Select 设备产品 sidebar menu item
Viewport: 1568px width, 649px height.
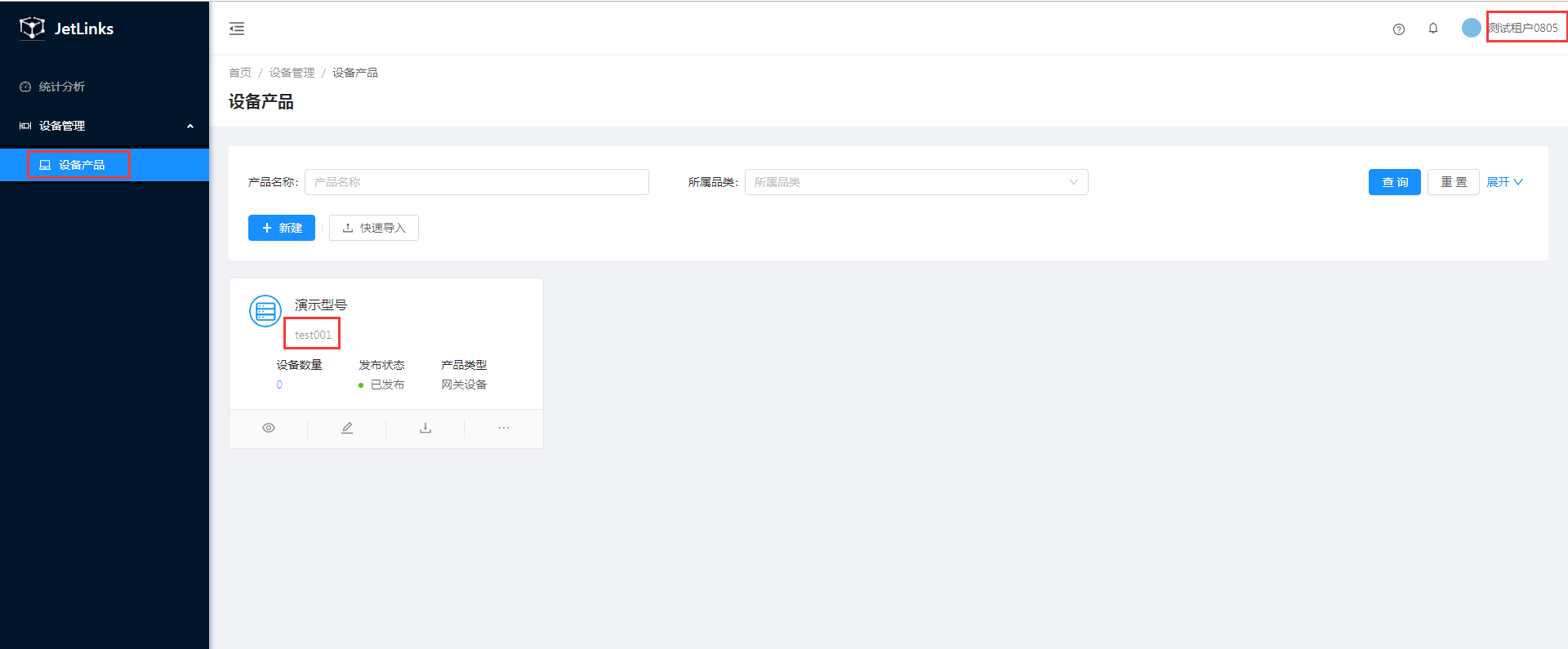coord(81,165)
